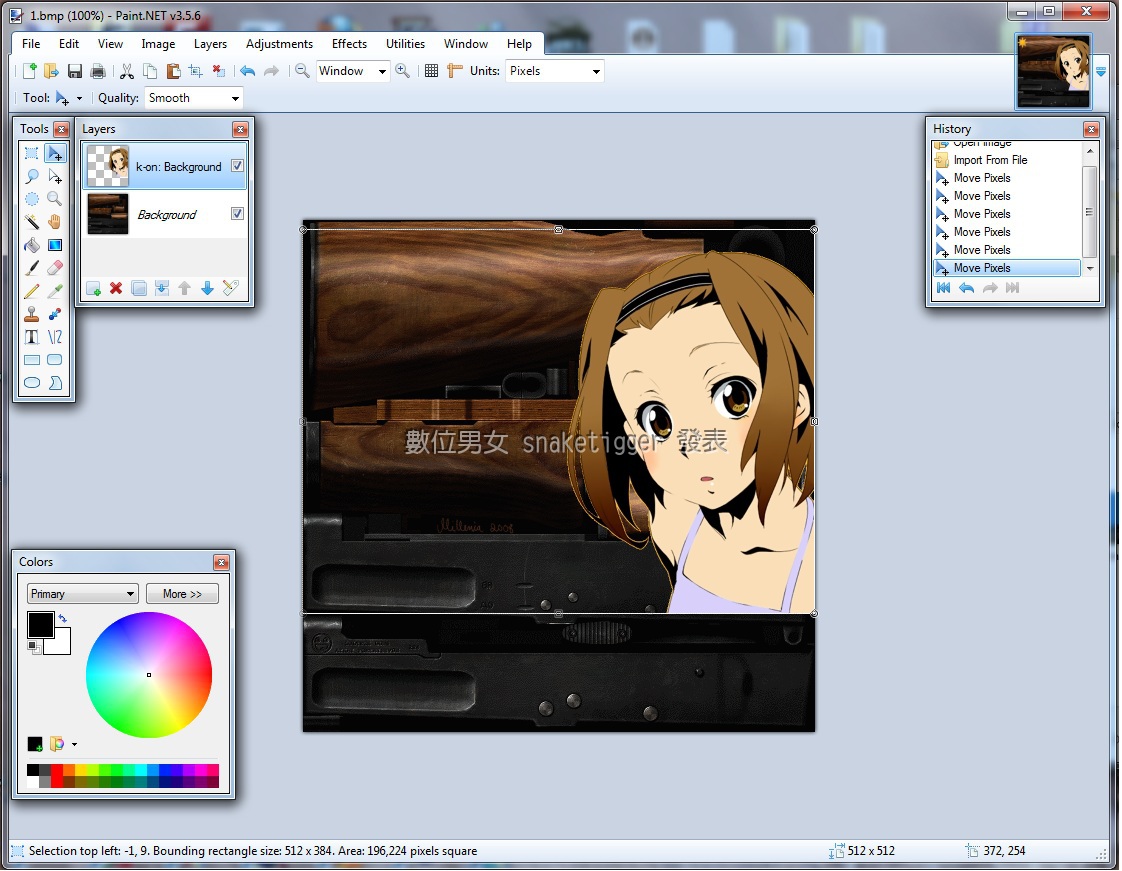
Task: Pick a hue on the color wheel
Action: pos(149,675)
